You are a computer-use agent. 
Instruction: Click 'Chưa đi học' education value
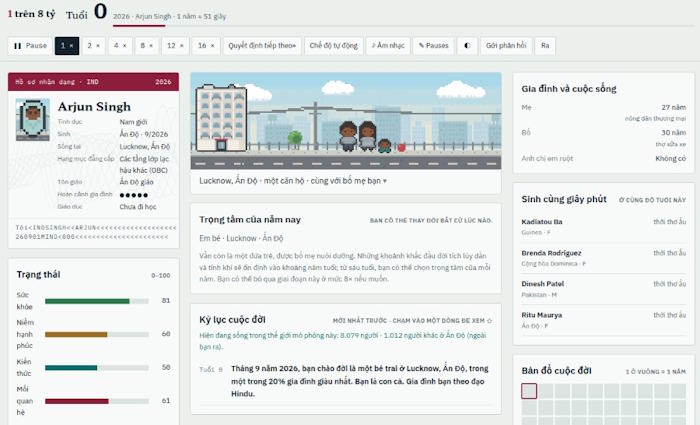(138, 207)
